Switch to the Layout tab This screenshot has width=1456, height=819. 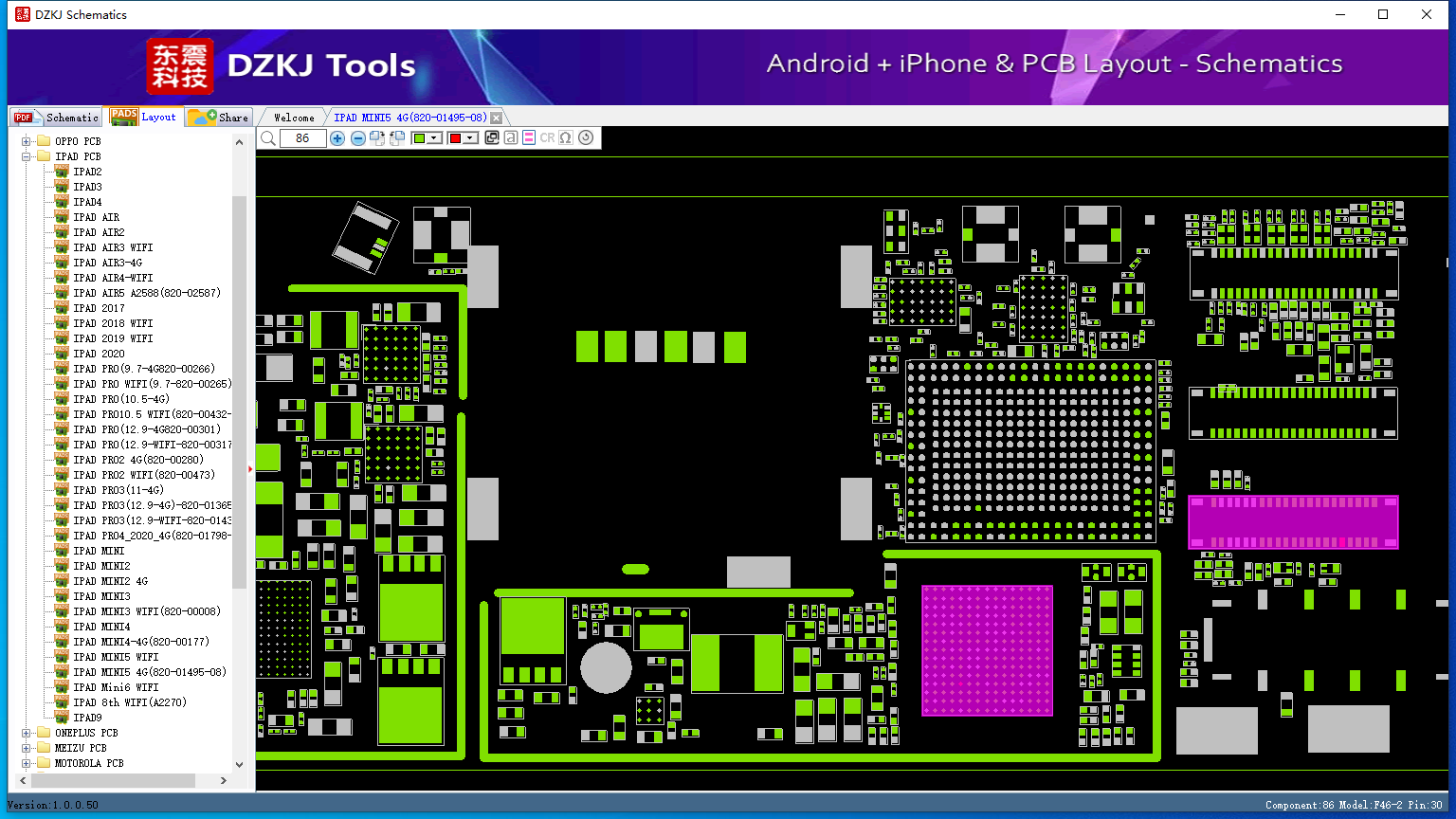point(143,117)
